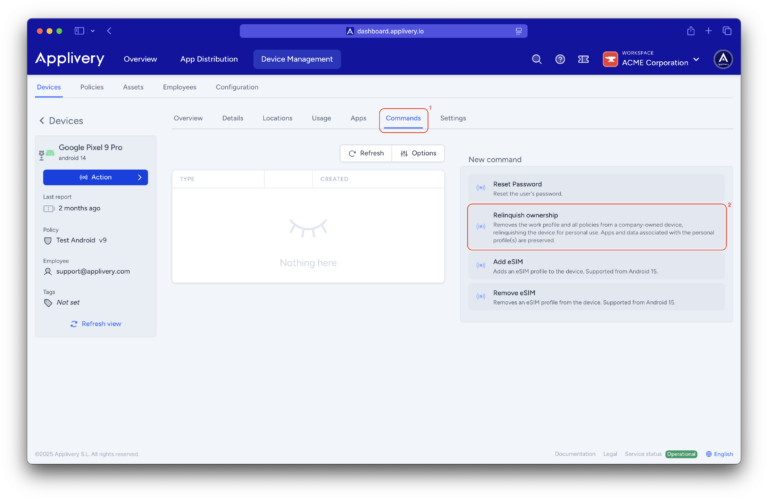Viewport: 768px width, 500px height.
Task: Open the device Settings tab
Action: 453,118
